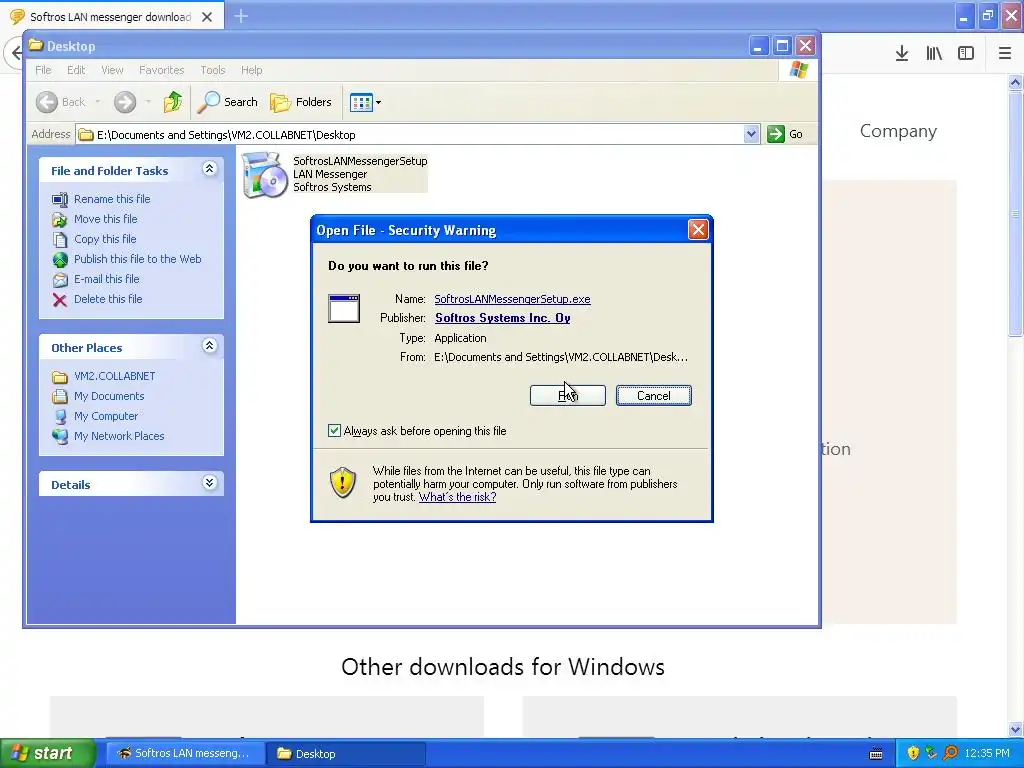The width and height of the screenshot is (1024, 768).
Task: Expand the Address bar dropdown
Action: click(x=751, y=134)
